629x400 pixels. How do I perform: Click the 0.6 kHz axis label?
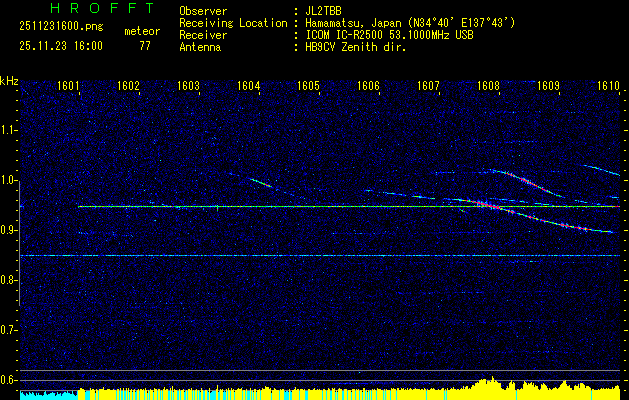(x=9, y=379)
